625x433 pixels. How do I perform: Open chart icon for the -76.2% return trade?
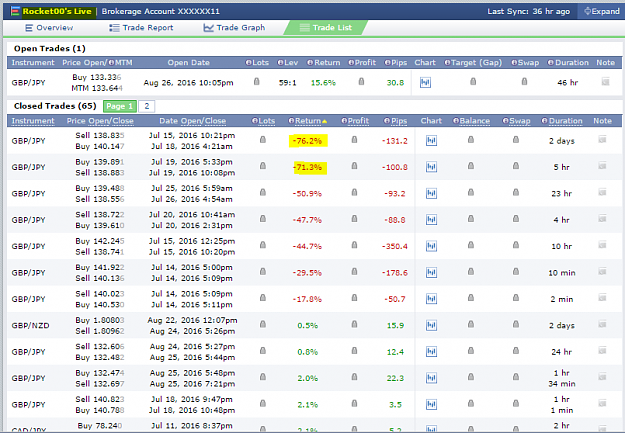coord(431,141)
